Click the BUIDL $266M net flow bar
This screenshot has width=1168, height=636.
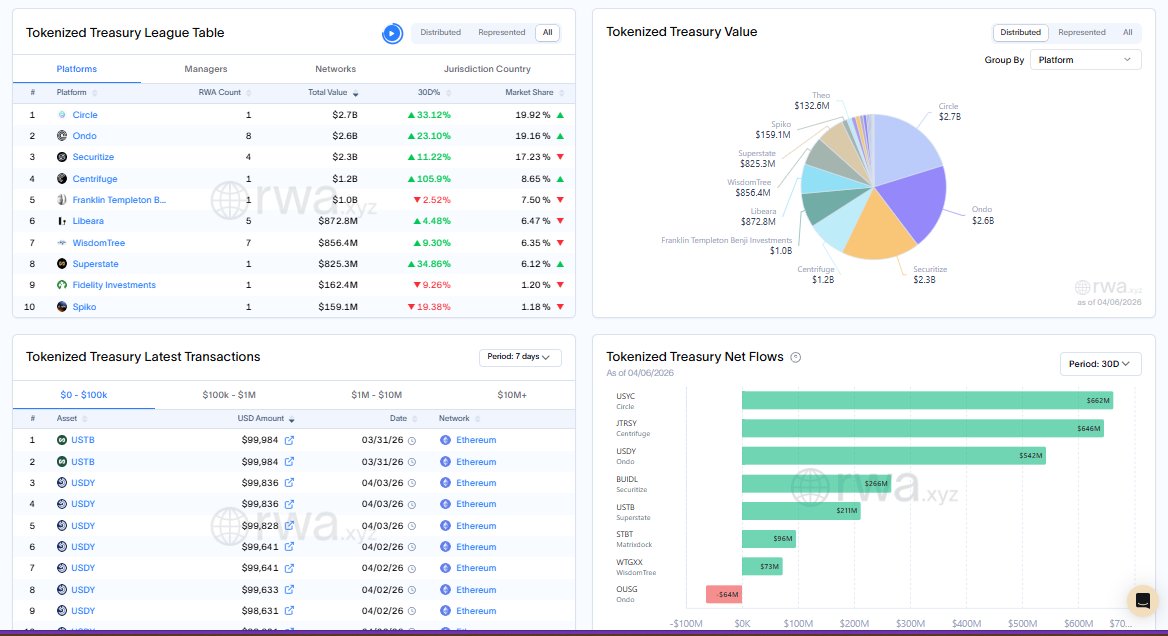click(816, 483)
